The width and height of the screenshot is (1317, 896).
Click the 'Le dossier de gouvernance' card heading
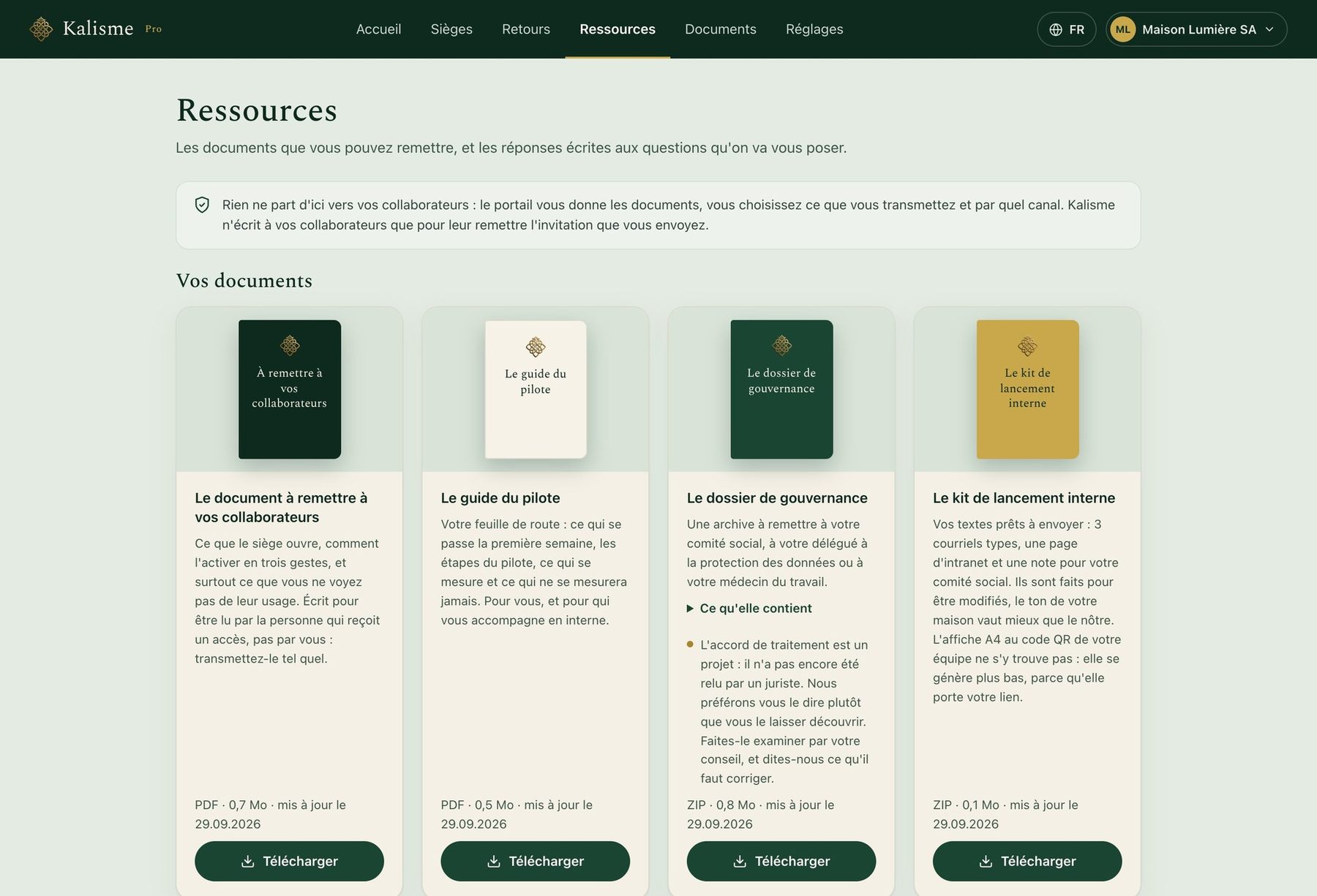(777, 498)
